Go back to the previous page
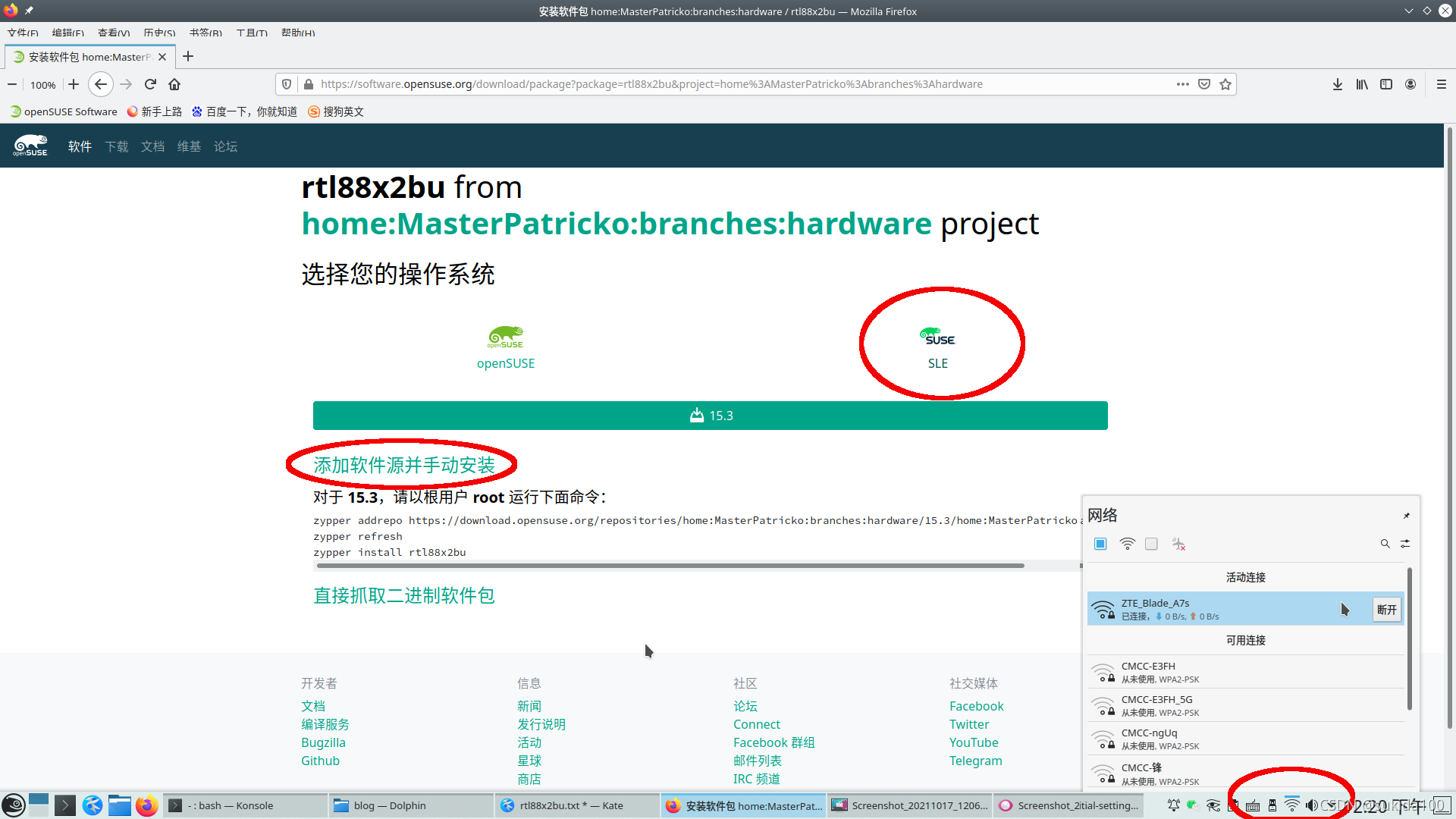This screenshot has width=1456, height=819. tap(101, 84)
